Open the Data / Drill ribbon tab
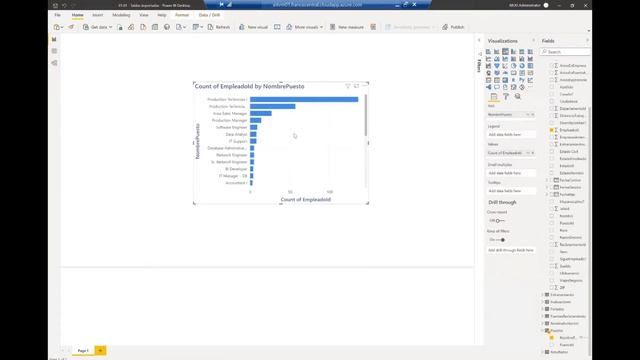This screenshot has height=360, width=640. point(209,15)
